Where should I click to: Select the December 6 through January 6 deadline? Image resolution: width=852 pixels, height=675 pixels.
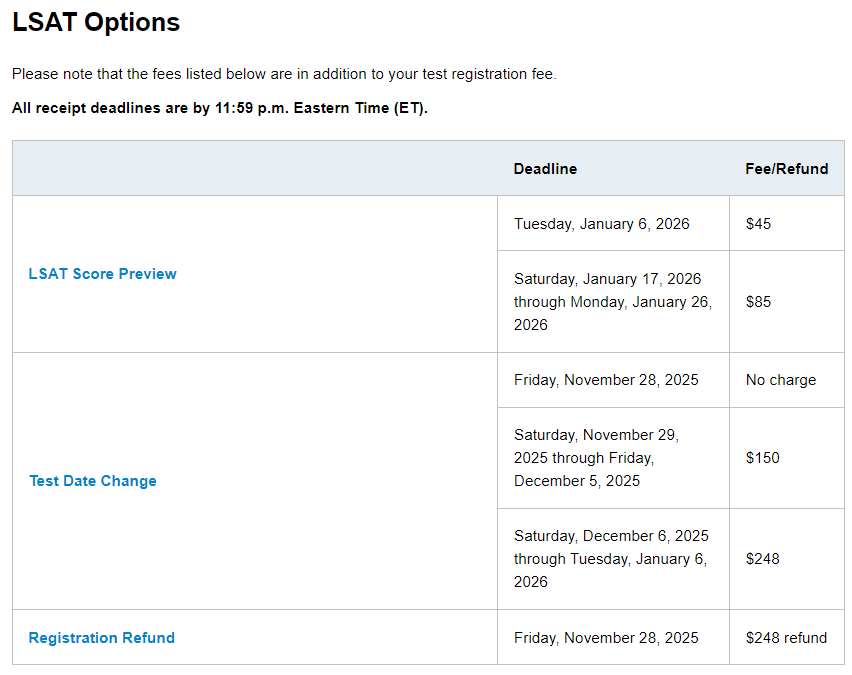point(611,559)
